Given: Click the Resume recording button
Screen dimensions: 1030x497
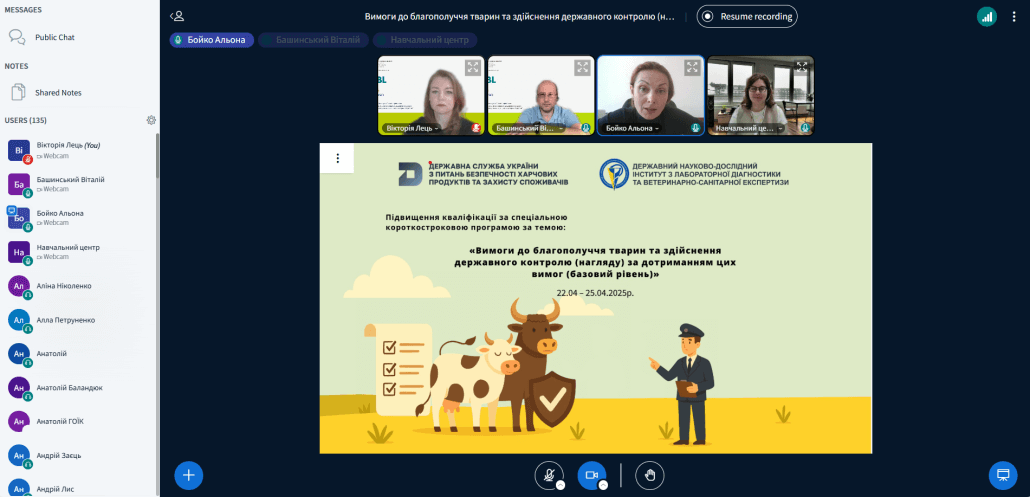Looking at the screenshot, I should click(x=747, y=16).
